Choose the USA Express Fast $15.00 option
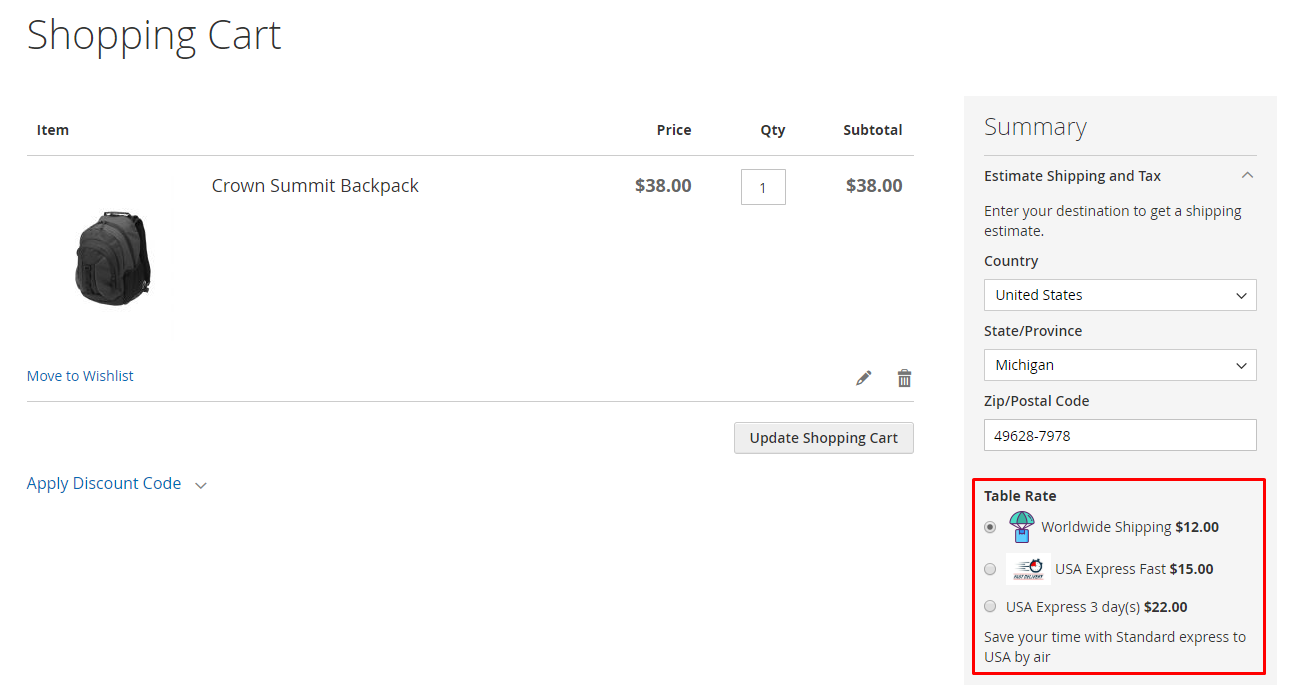The image size is (1302, 685). (990, 569)
